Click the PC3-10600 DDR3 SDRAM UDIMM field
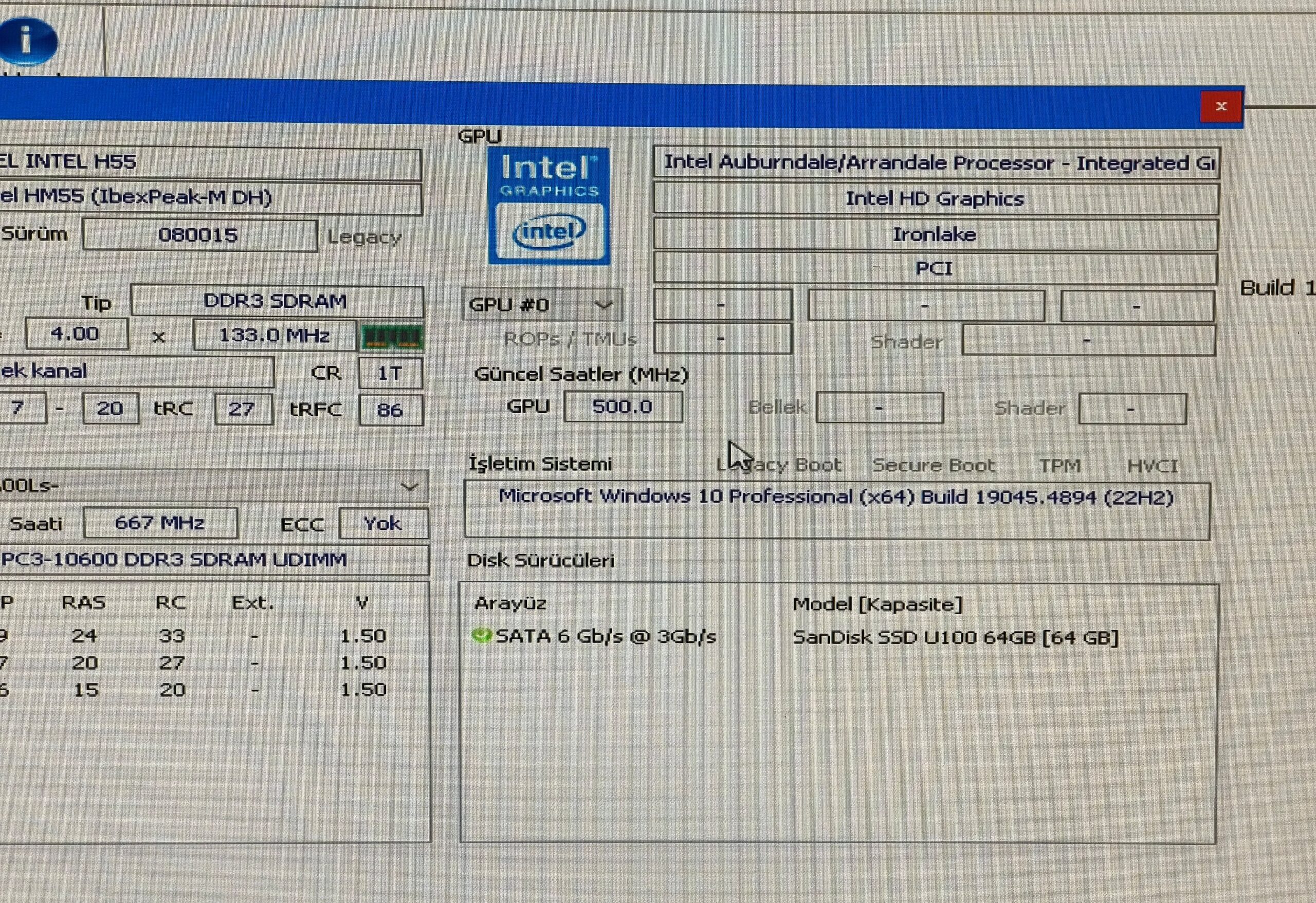 pyautogui.click(x=214, y=560)
